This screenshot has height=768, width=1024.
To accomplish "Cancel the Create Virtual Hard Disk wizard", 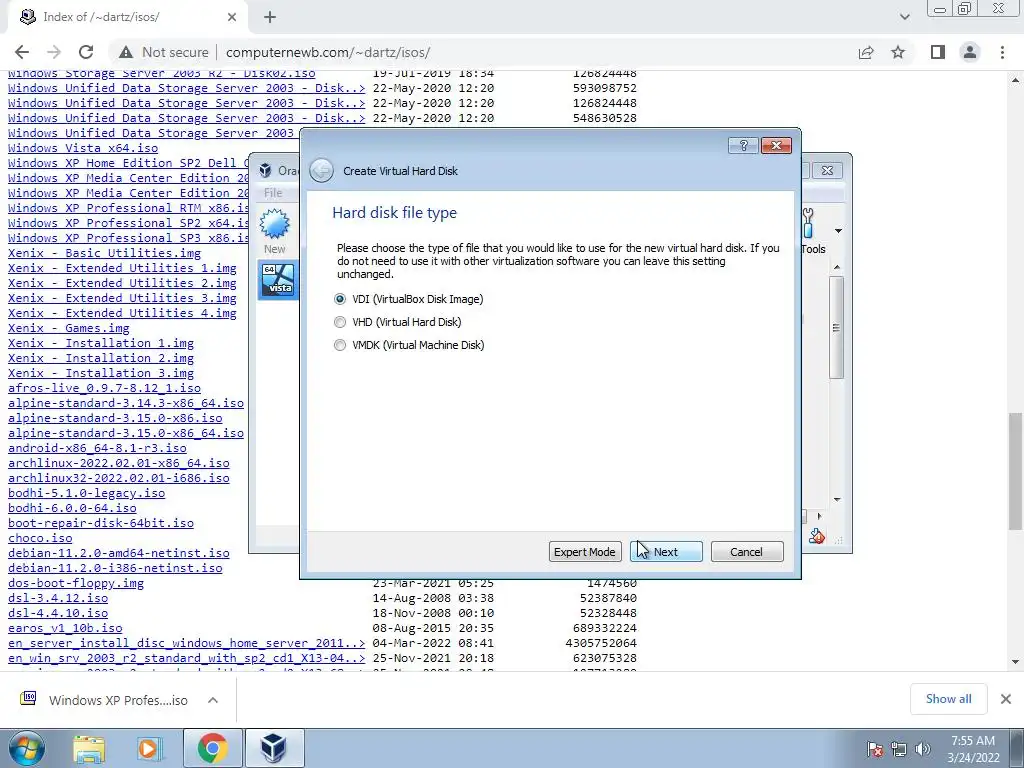I will [x=746, y=552].
